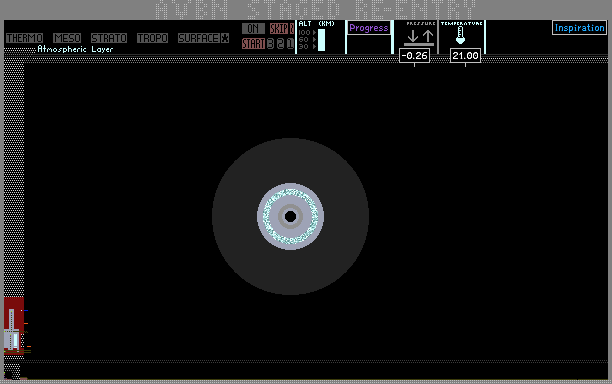Screen dimensions: 612x384
Task: Click countdown digit 3
Action: coord(270,43)
